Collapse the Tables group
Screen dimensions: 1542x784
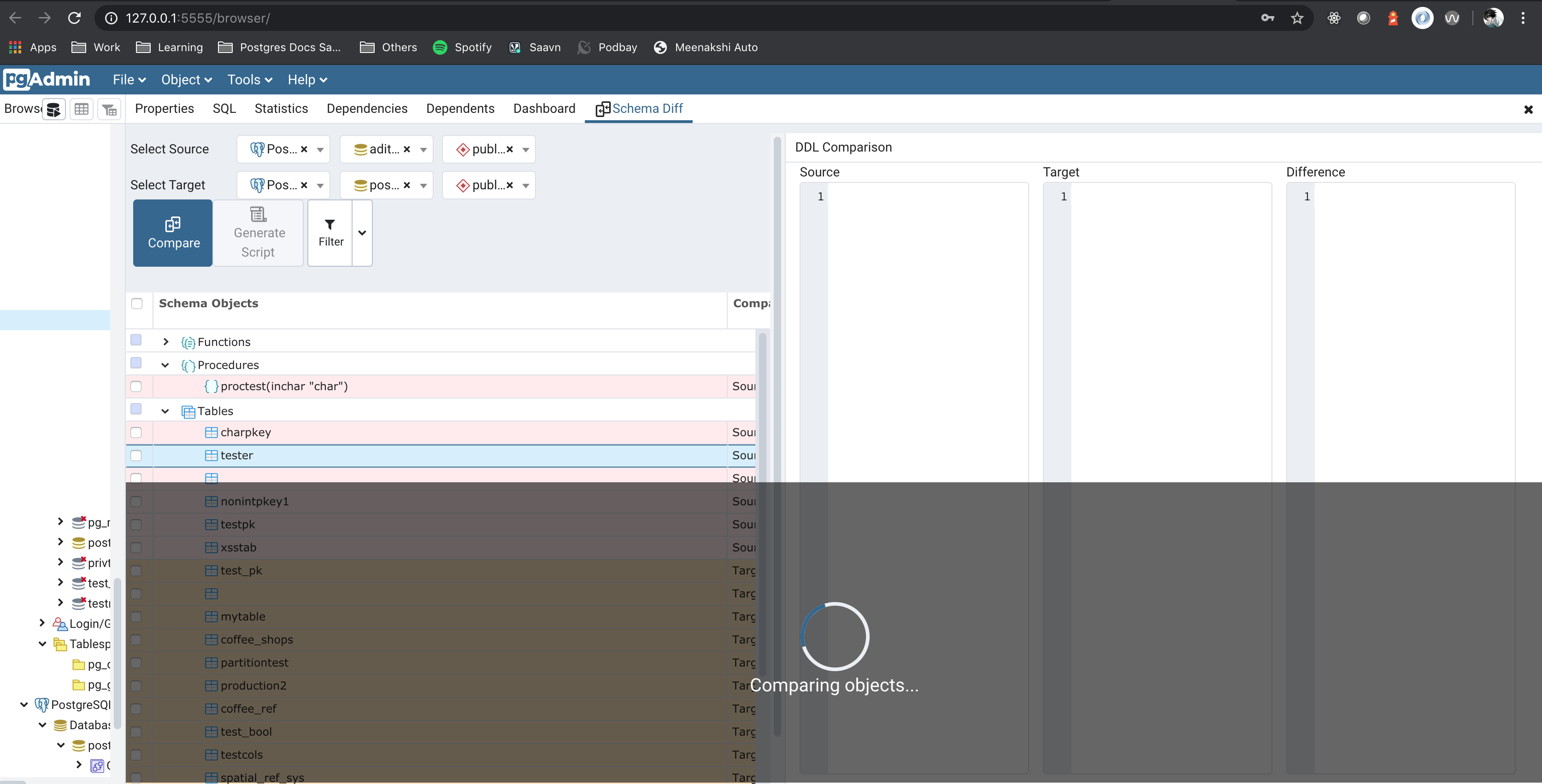(x=165, y=411)
